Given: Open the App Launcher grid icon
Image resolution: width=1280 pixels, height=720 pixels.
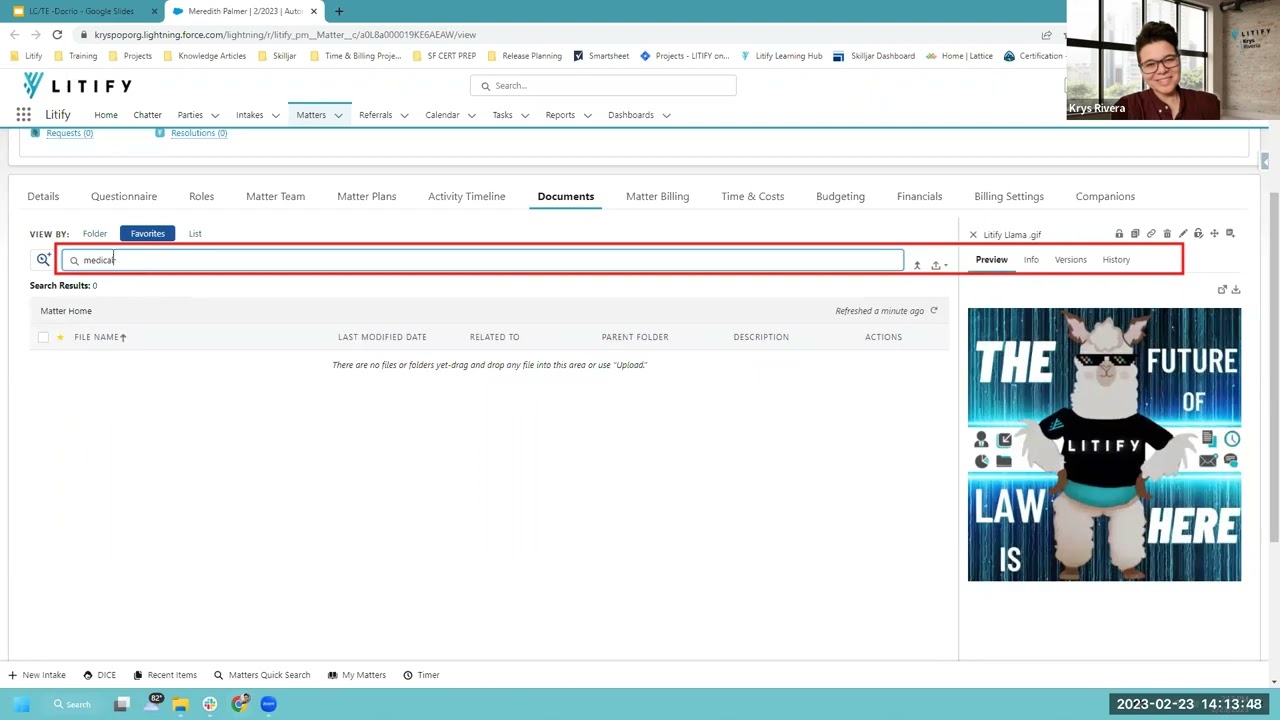Looking at the screenshot, I should click(x=23, y=115).
